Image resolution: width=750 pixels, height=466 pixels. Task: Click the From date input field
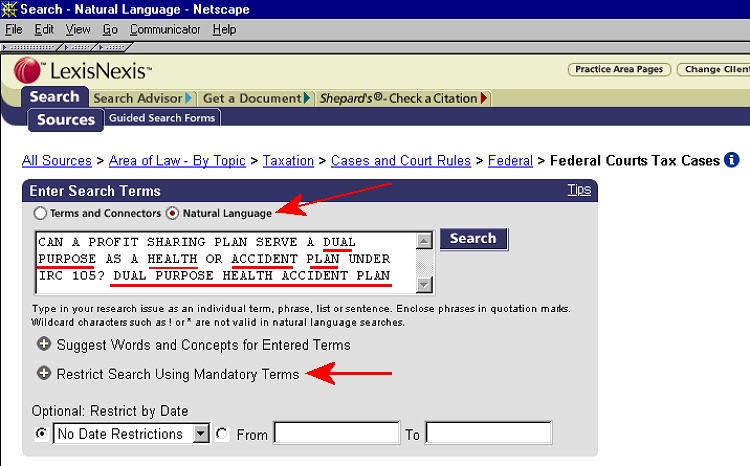[x=337, y=433]
